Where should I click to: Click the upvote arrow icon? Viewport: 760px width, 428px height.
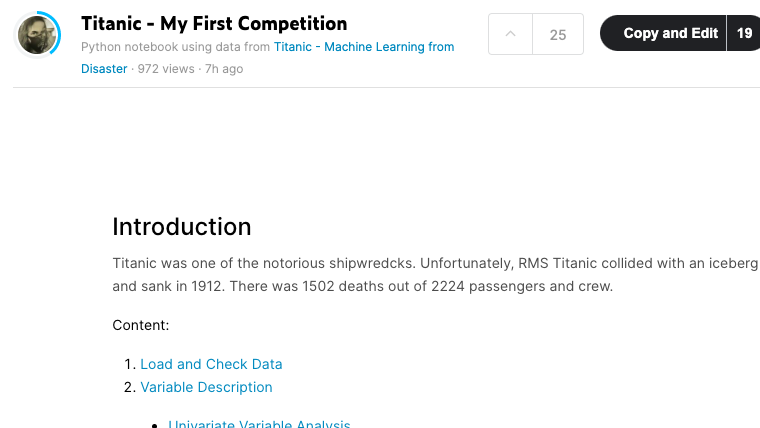[510, 34]
